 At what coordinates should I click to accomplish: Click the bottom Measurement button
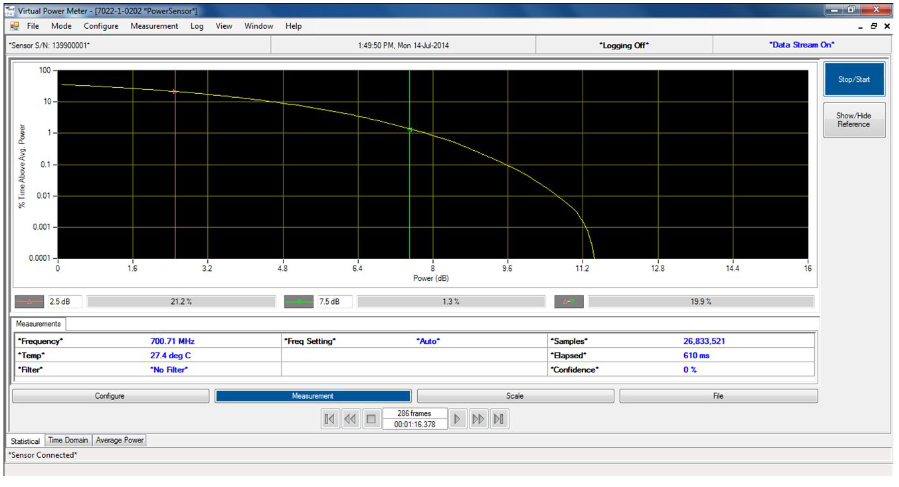pos(312,396)
